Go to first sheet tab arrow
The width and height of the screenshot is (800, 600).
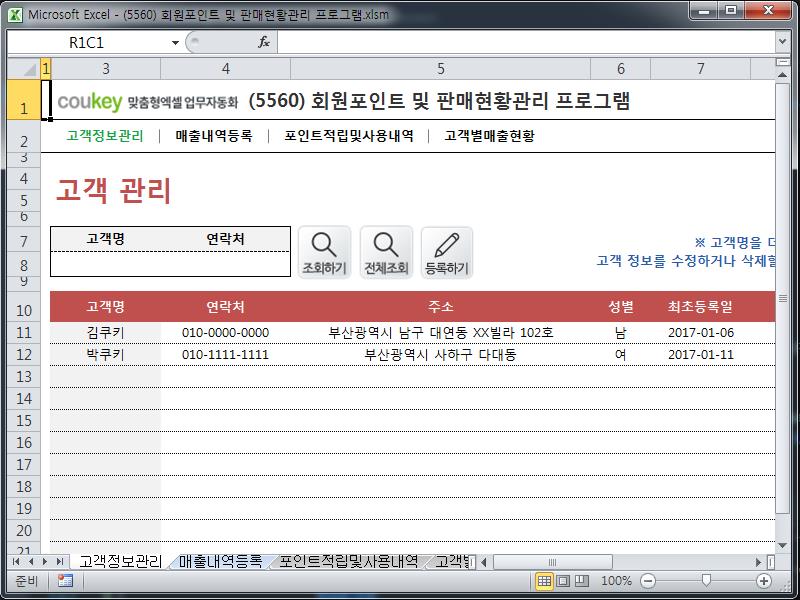16,562
